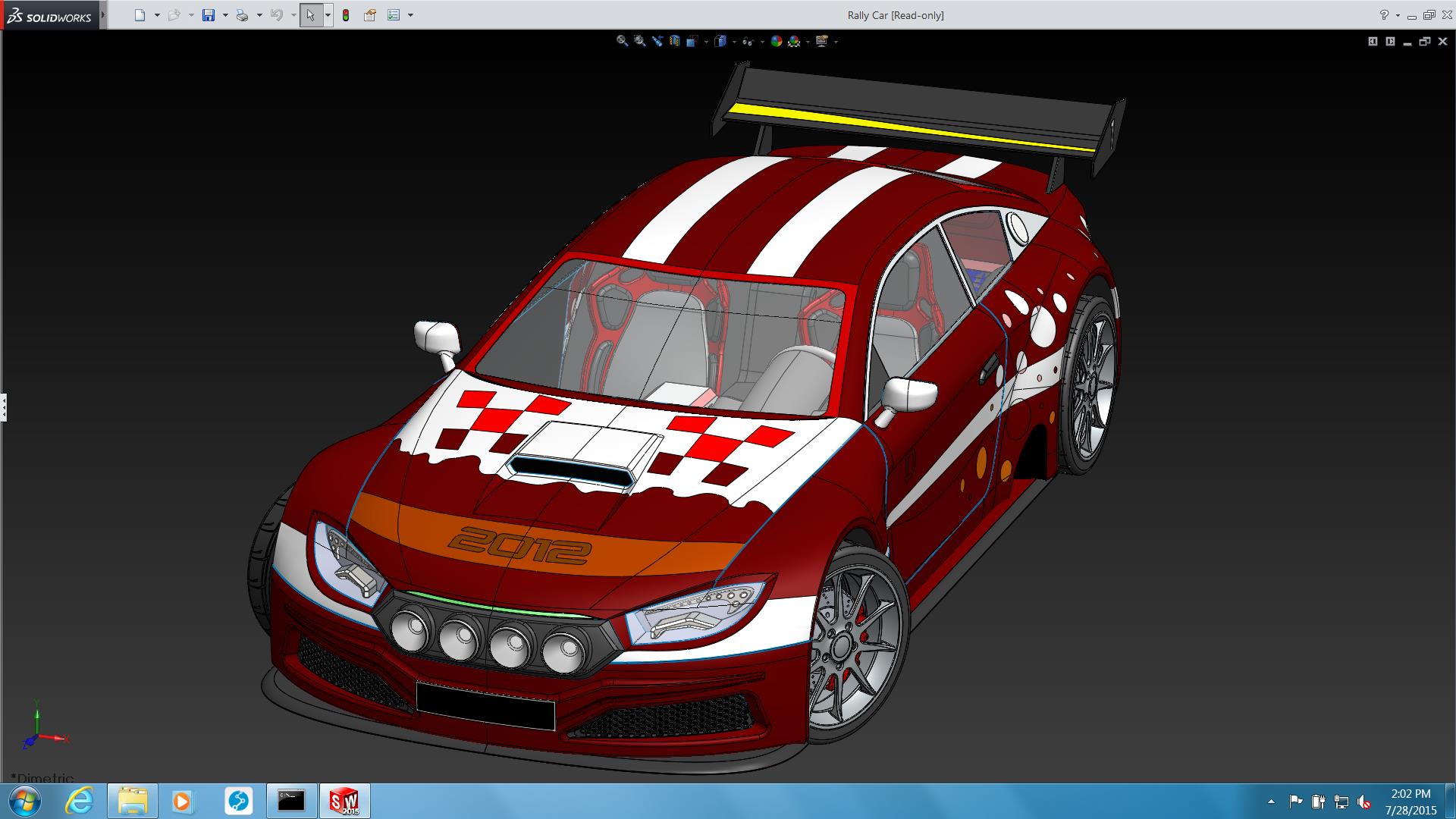Click the Options checklist button
Viewport: 1456px width, 819px height.
click(393, 15)
